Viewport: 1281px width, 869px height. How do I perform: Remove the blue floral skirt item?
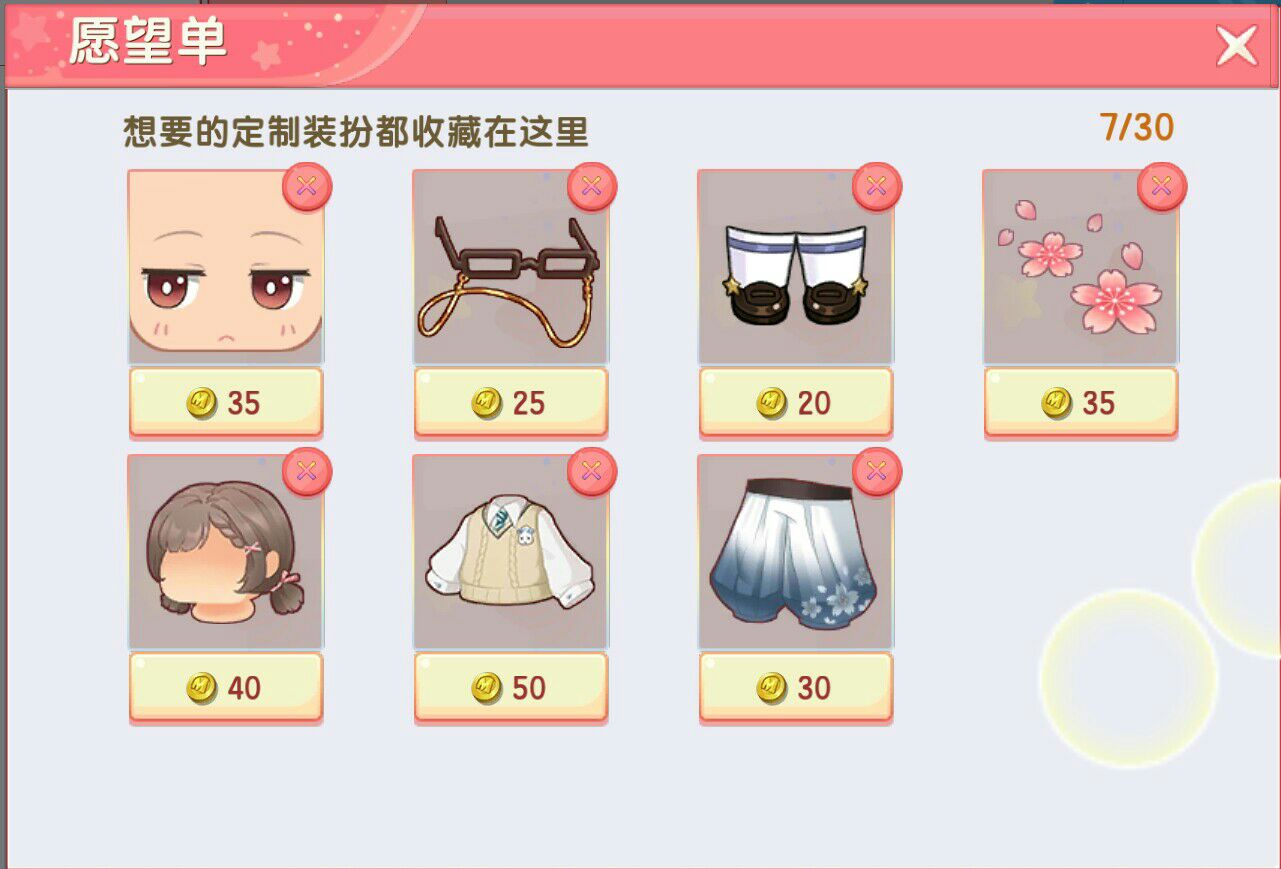[x=877, y=471]
